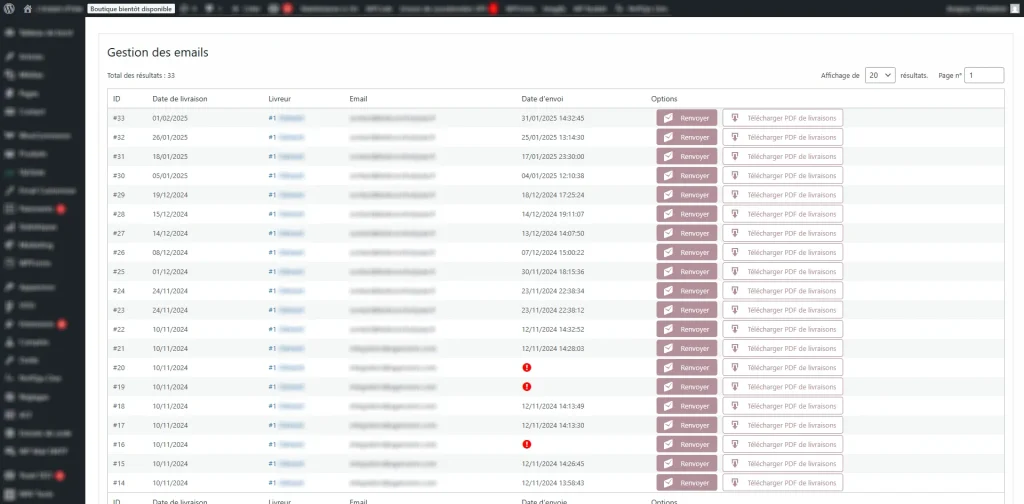Click the envelope icon on row #17 Renvoyer

click(669, 425)
